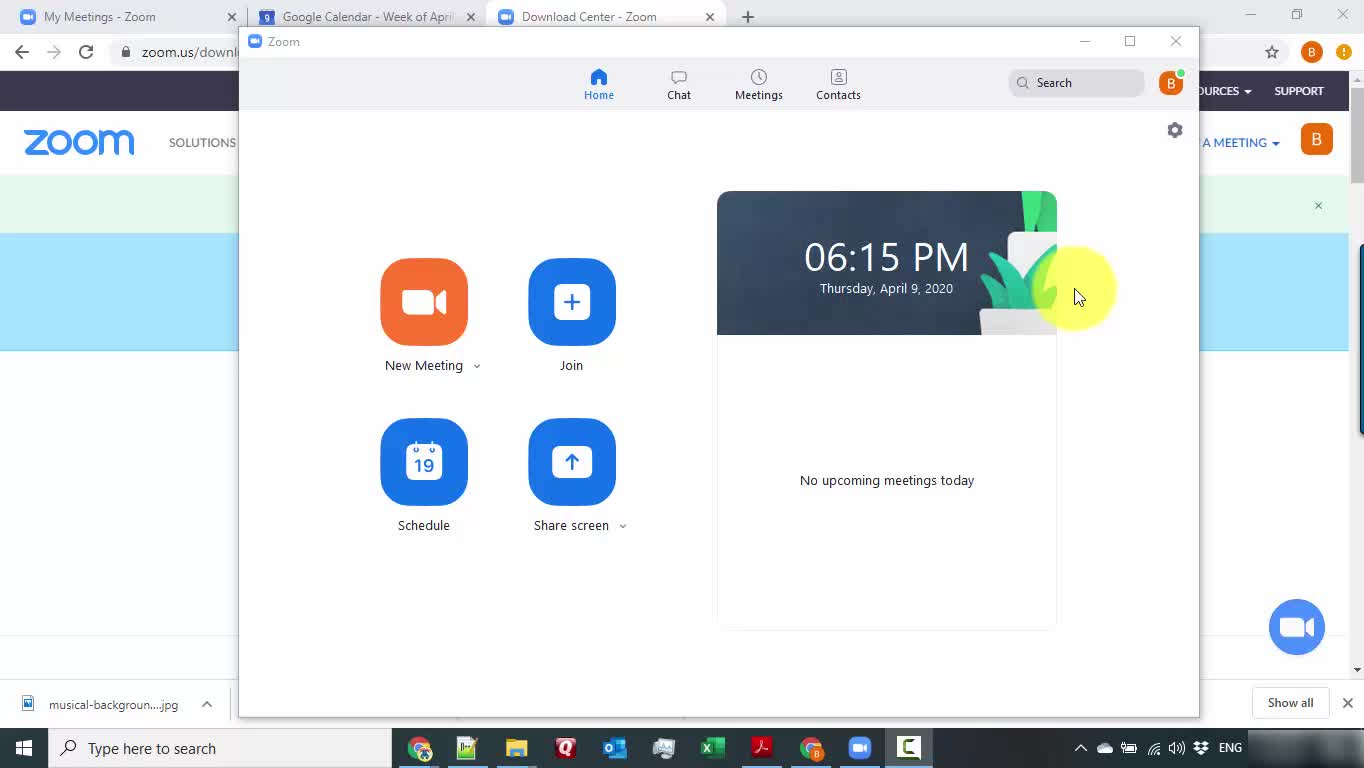Click the orange New Meeting camera icon
Viewport: 1364px width, 768px height.
pyautogui.click(x=424, y=302)
